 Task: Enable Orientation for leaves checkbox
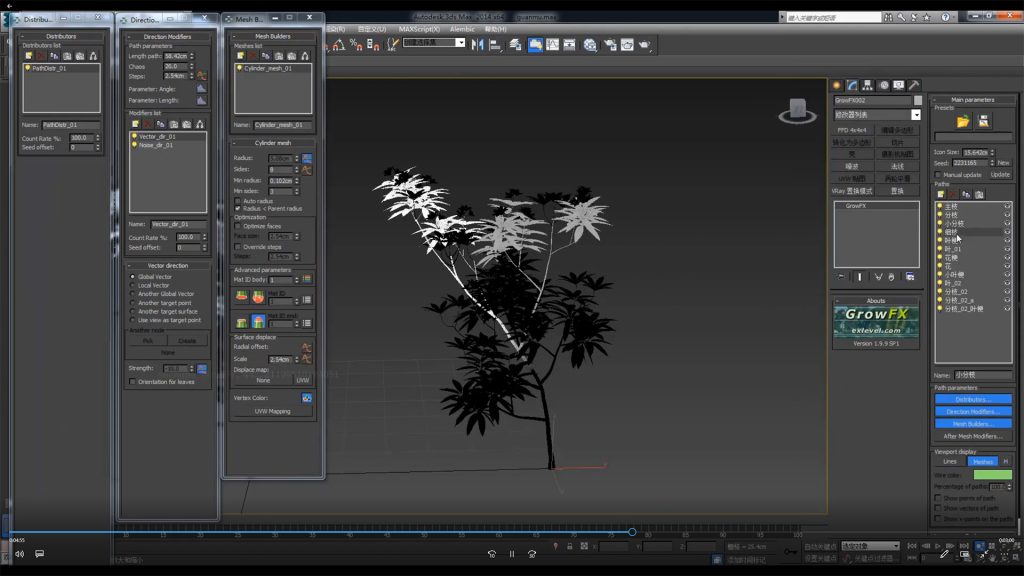point(131,381)
